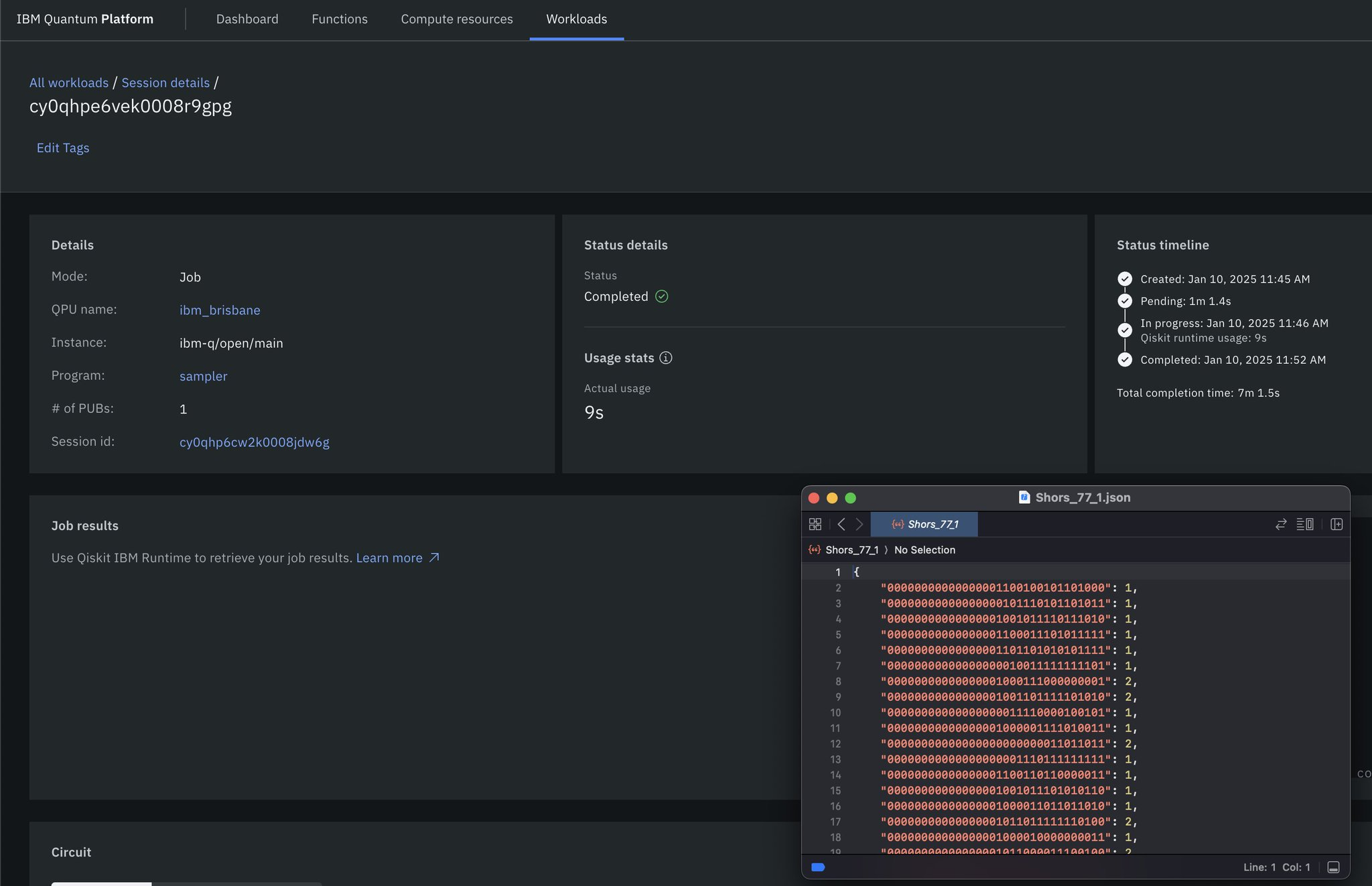Screen dimensions: 1372x886
Task: Go forward in editor navigation history
Action: coord(860,524)
